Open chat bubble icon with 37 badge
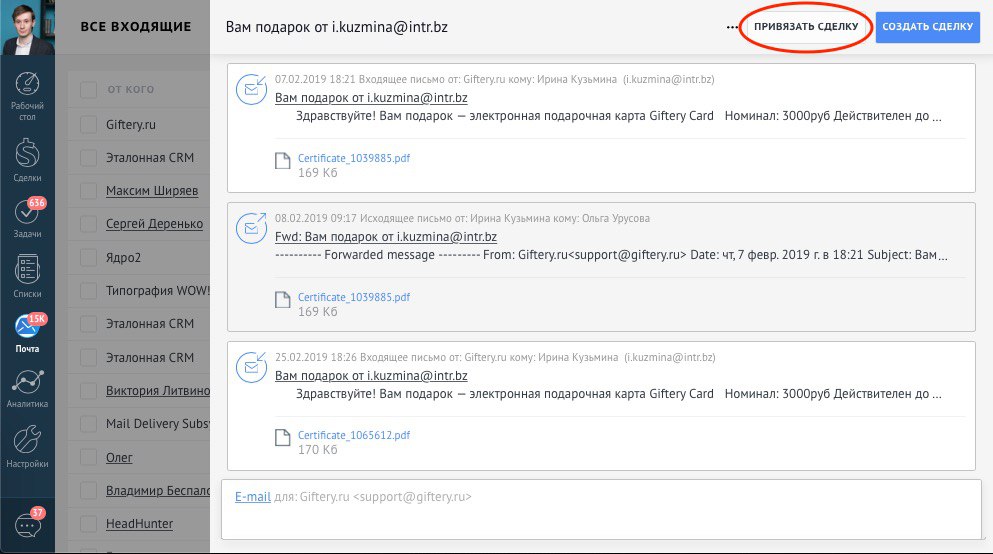The height and width of the screenshot is (554, 993). click(28, 524)
